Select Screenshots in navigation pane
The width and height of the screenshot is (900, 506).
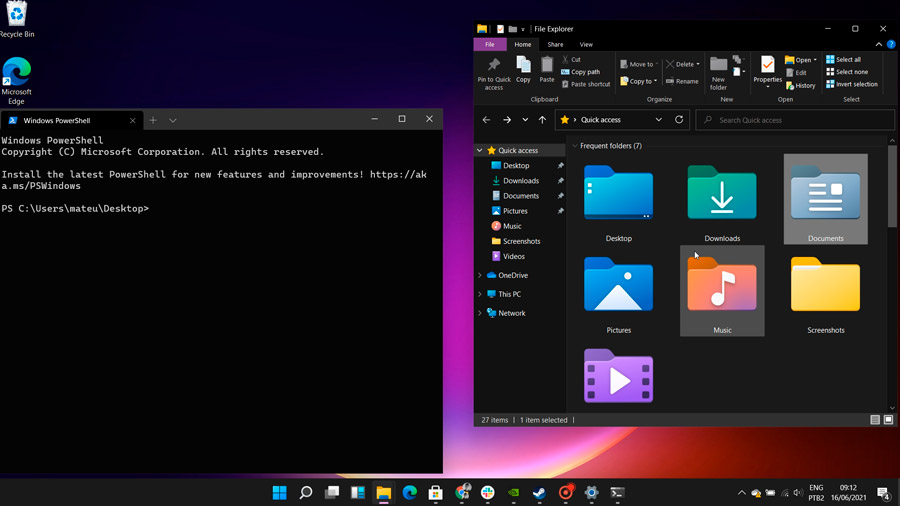pyautogui.click(x=521, y=242)
